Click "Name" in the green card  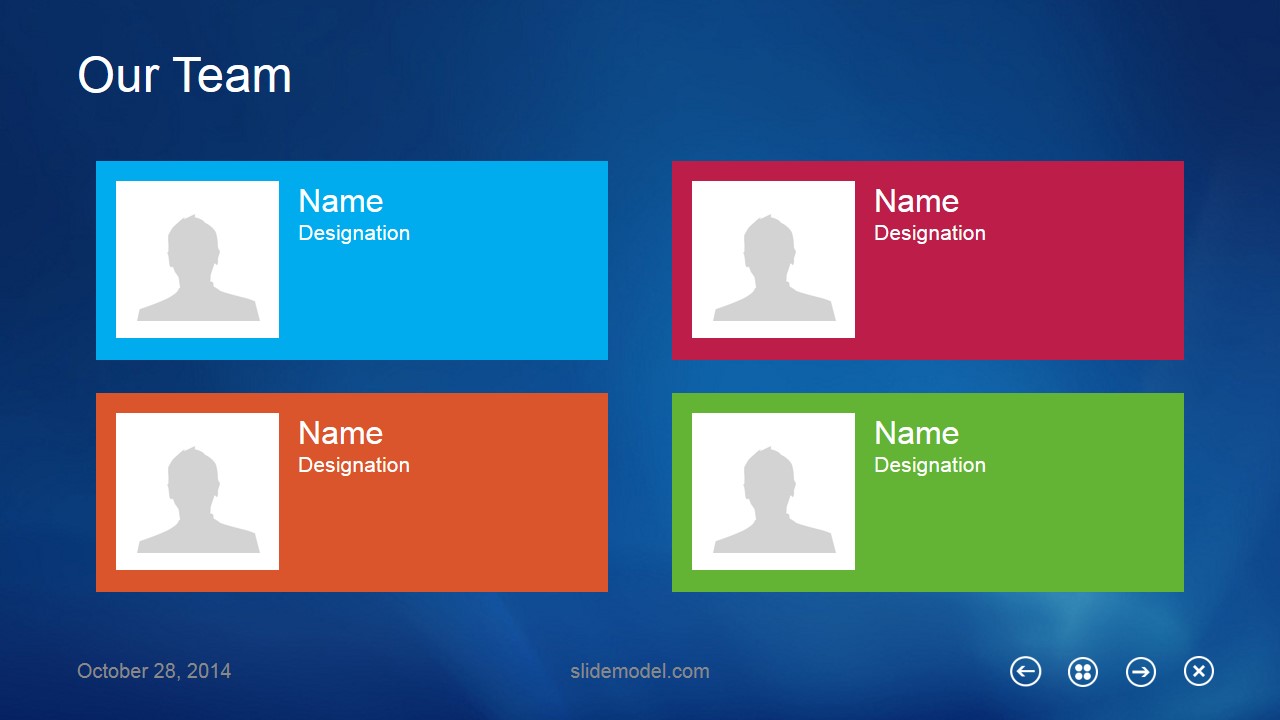point(917,433)
